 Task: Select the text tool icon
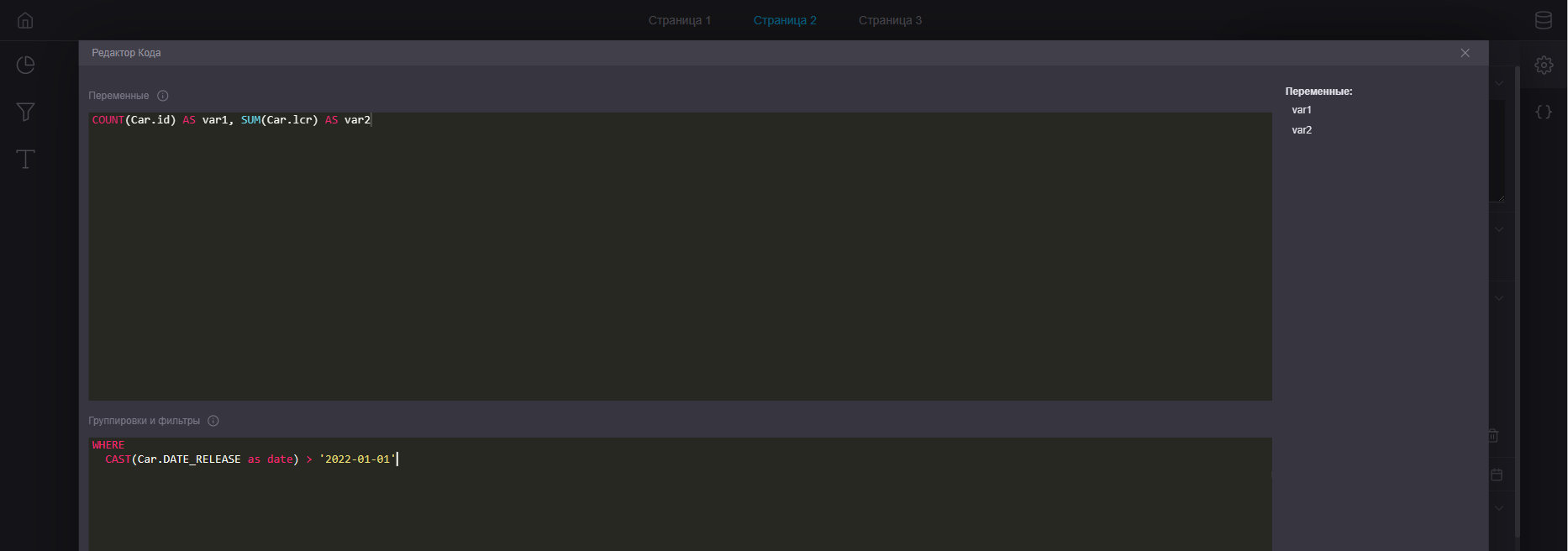click(x=25, y=159)
